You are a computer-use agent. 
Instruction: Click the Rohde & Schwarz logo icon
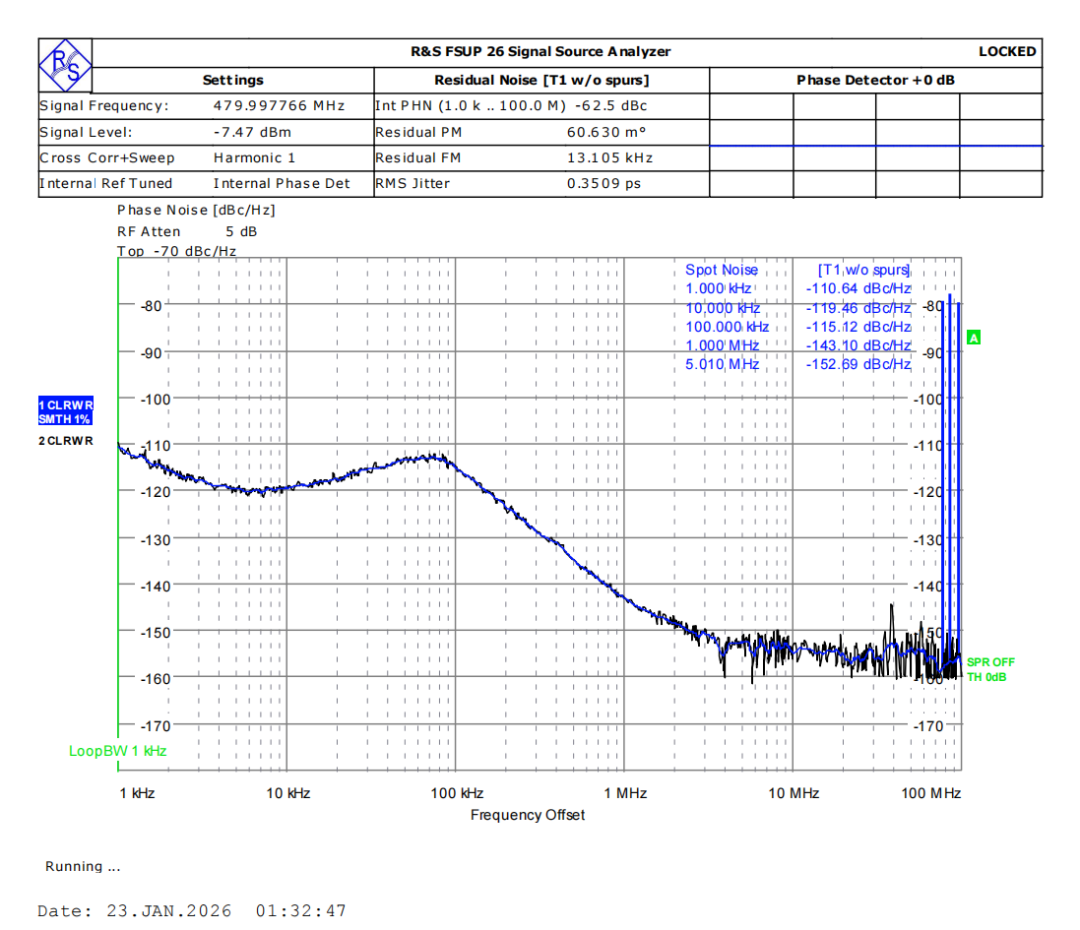point(65,65)
